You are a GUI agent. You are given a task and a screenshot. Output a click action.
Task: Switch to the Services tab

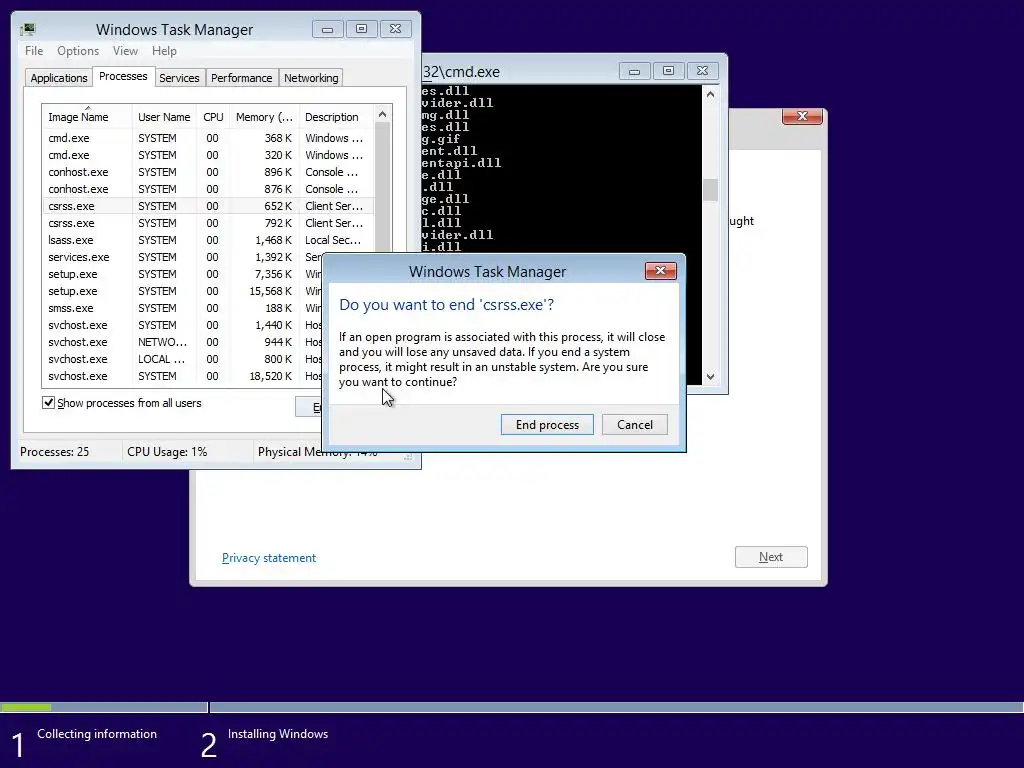tap(179, 78)
